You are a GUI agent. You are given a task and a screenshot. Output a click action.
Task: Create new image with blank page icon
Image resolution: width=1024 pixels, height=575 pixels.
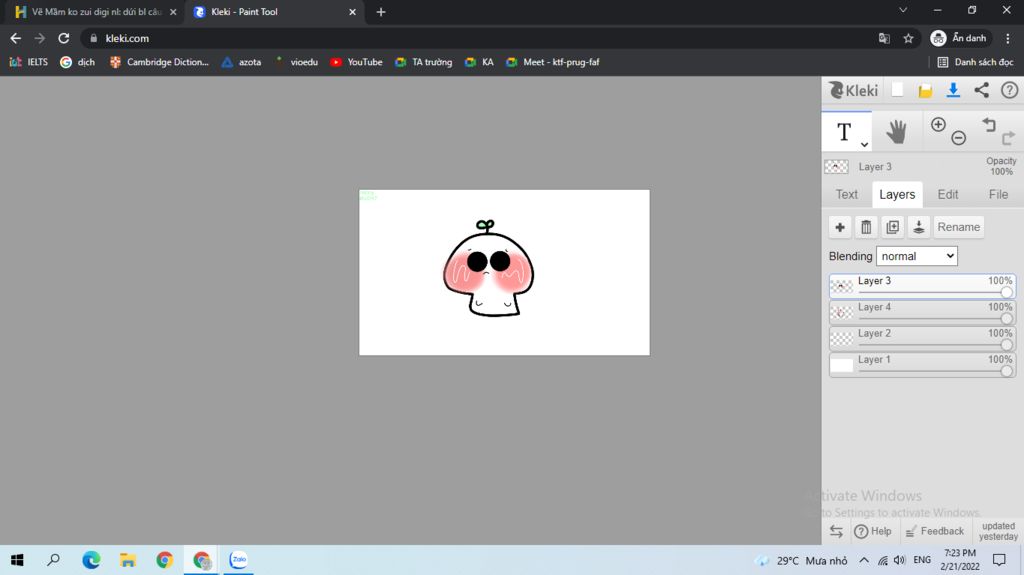point(897,90)
